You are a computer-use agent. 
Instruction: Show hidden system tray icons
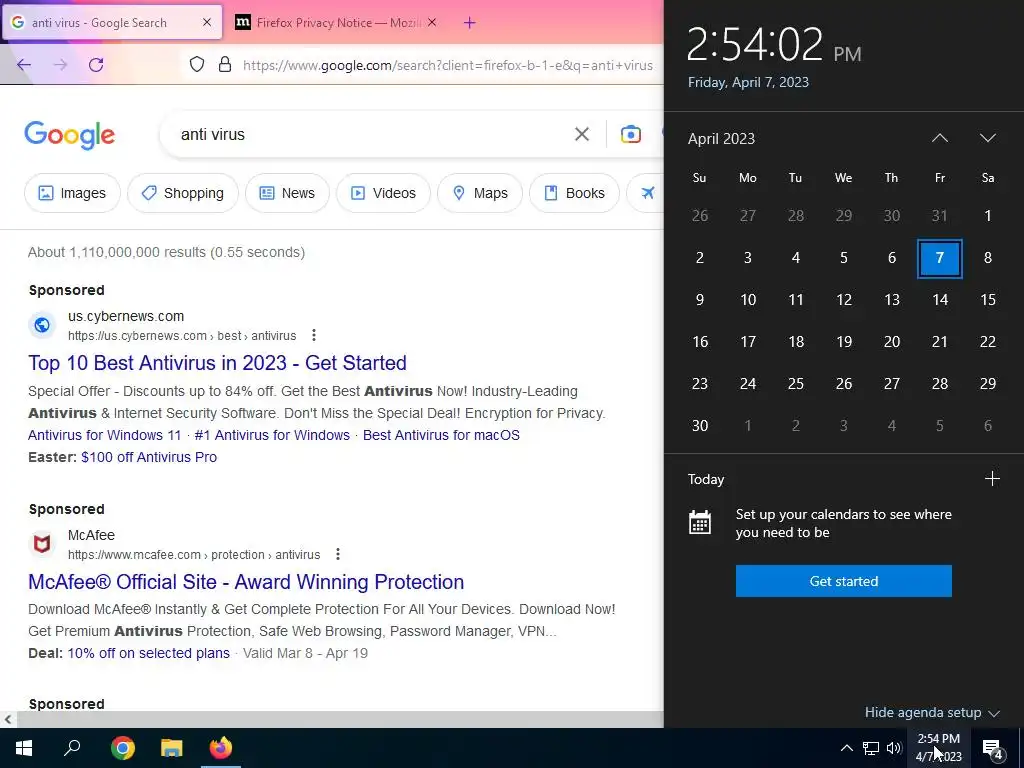[846, 748]
